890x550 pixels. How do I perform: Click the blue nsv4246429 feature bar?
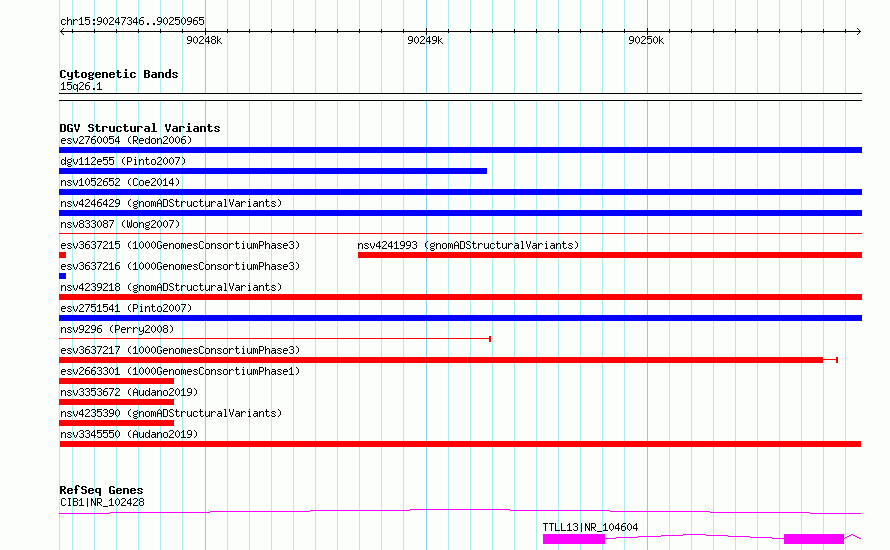[x=460, y=213]
